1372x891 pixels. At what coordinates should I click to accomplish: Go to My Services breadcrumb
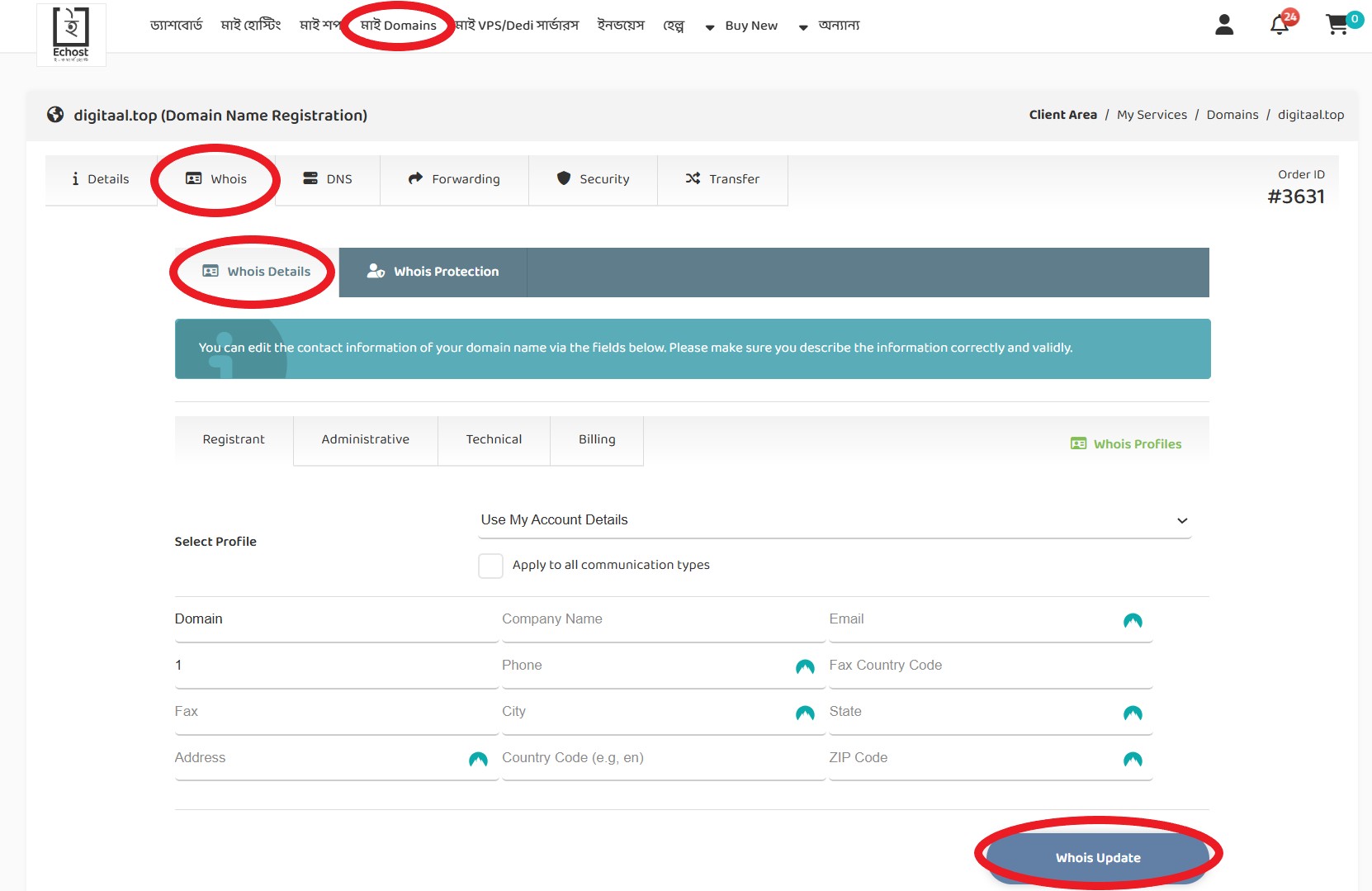[x=1152, y=115]
